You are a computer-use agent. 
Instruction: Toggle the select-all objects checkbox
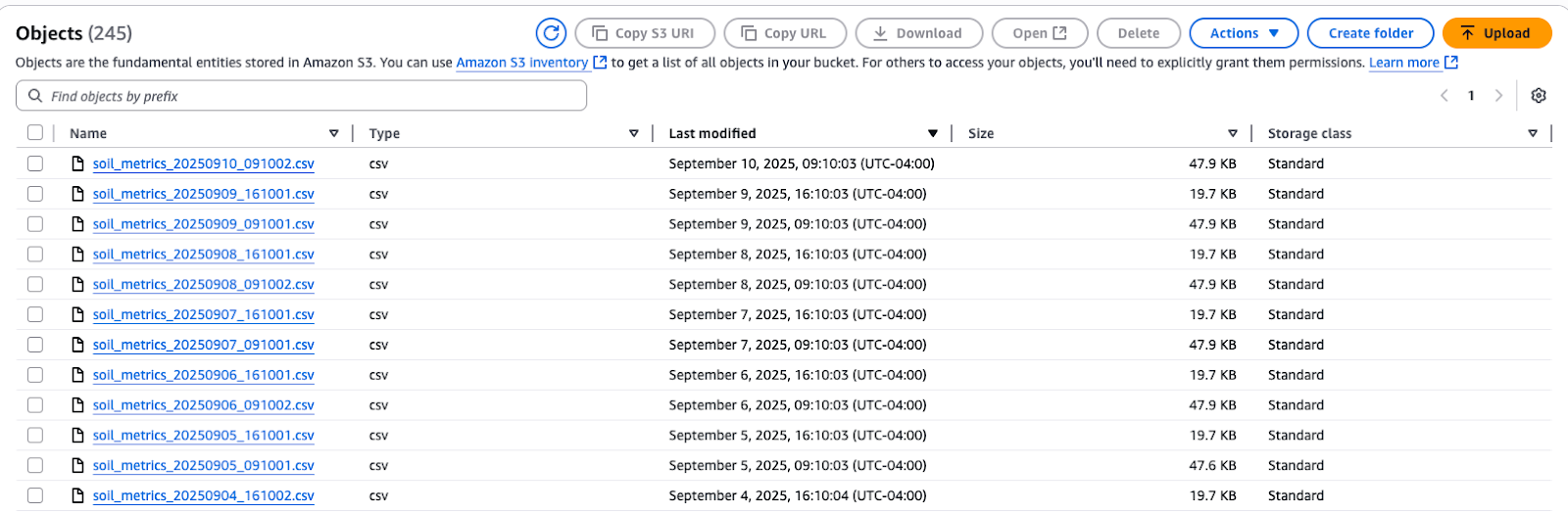click(35, 133)
